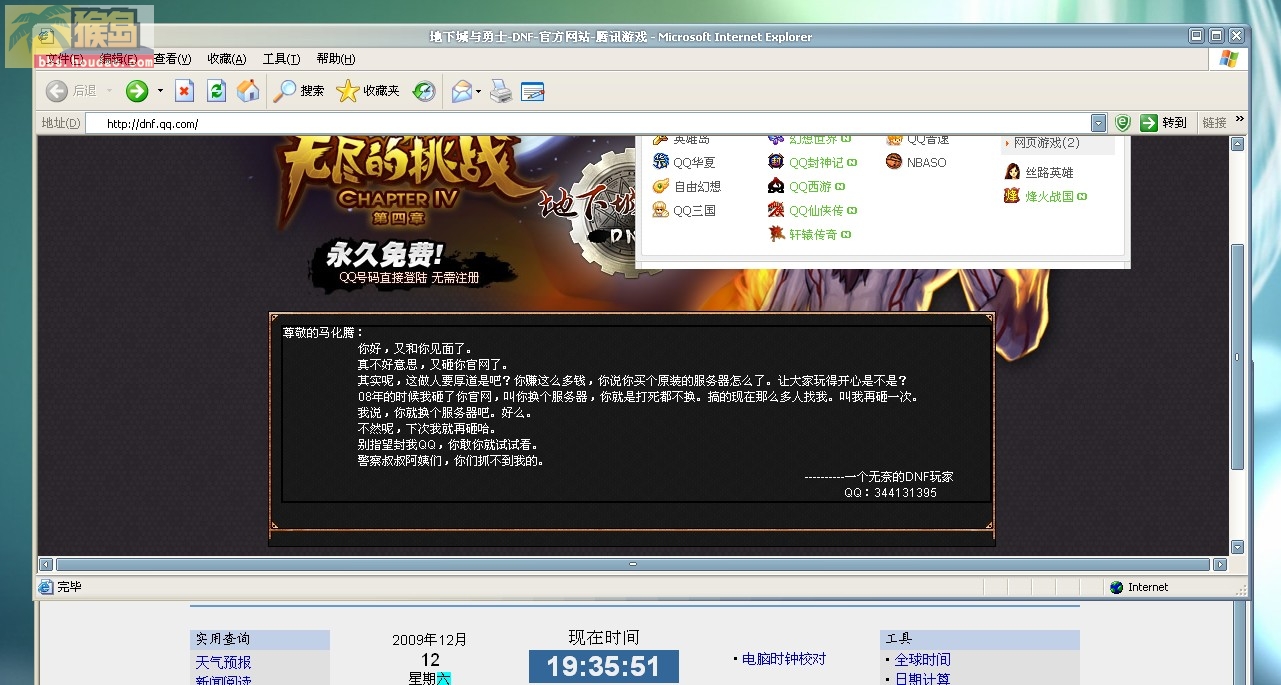This screenshot has height=685, width=1281.
Task: Click the Edit page toolbar icon
Action: tap(532, 91)
